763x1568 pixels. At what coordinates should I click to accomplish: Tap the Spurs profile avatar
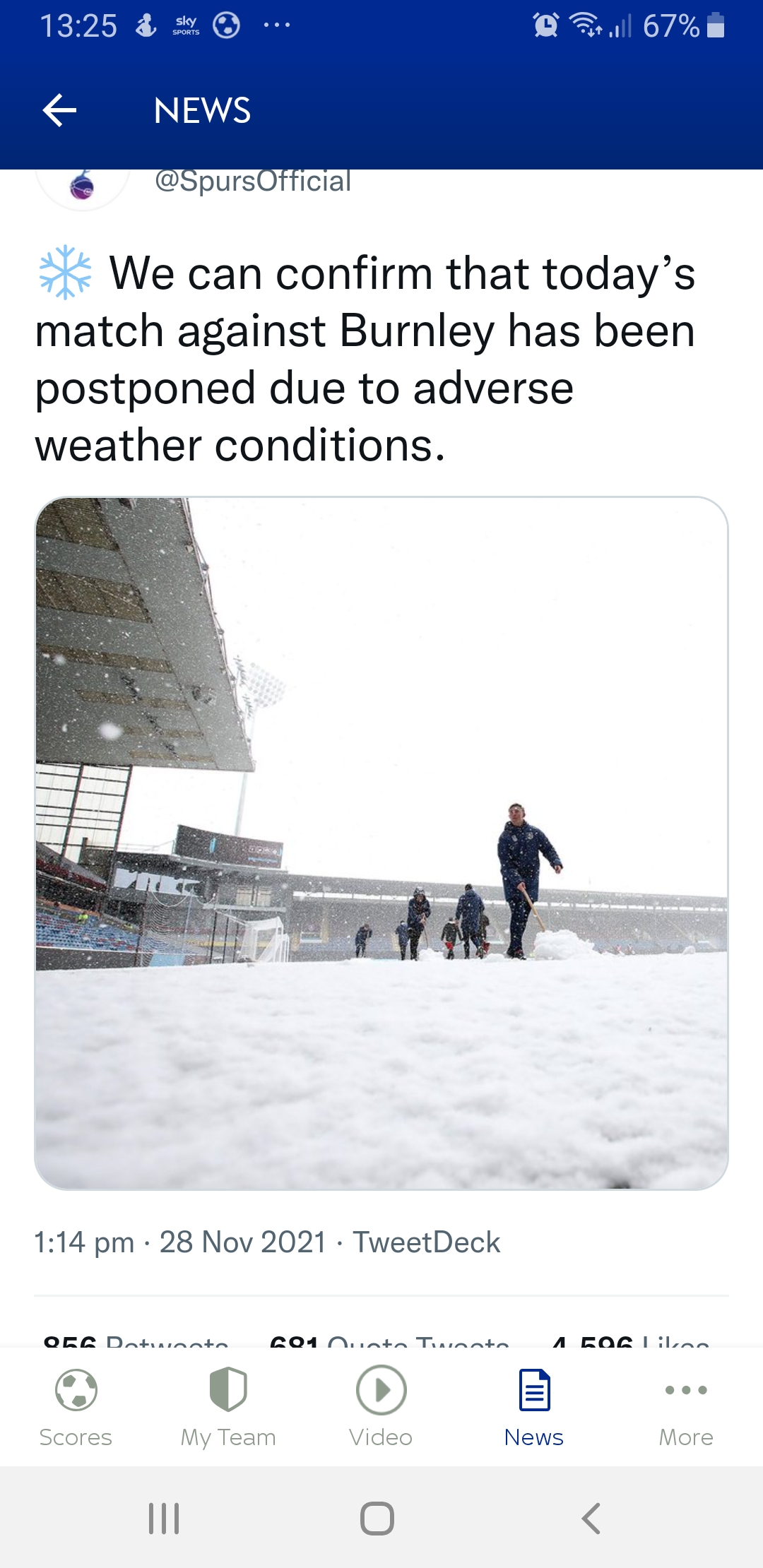pos(83,186)
